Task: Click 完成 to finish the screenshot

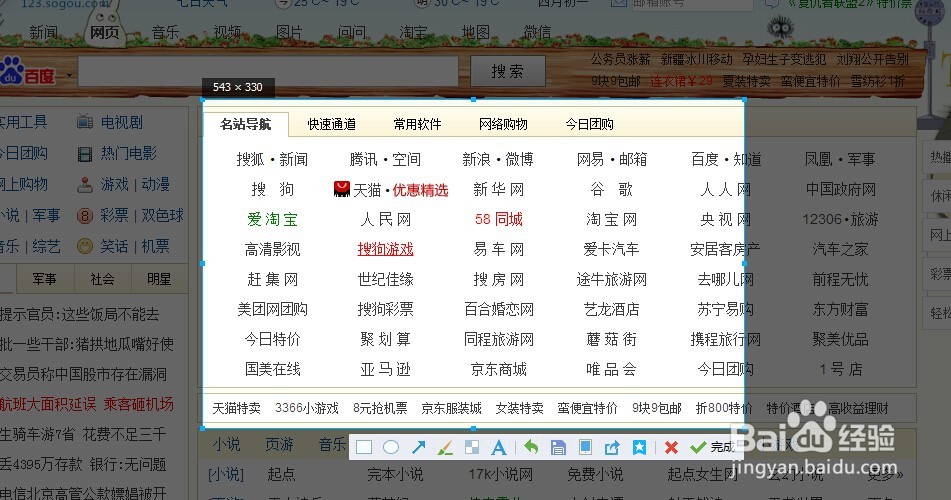Action: [x=712, y=447]
